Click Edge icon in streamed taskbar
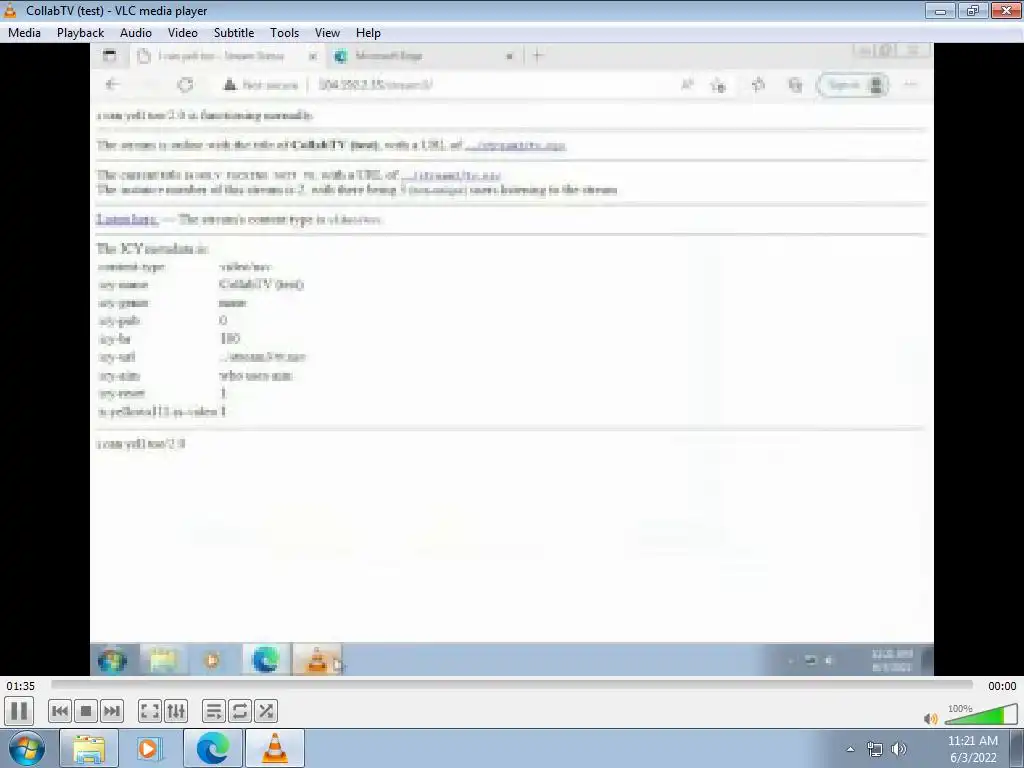Screen dimensions: 1024x768 265,660
